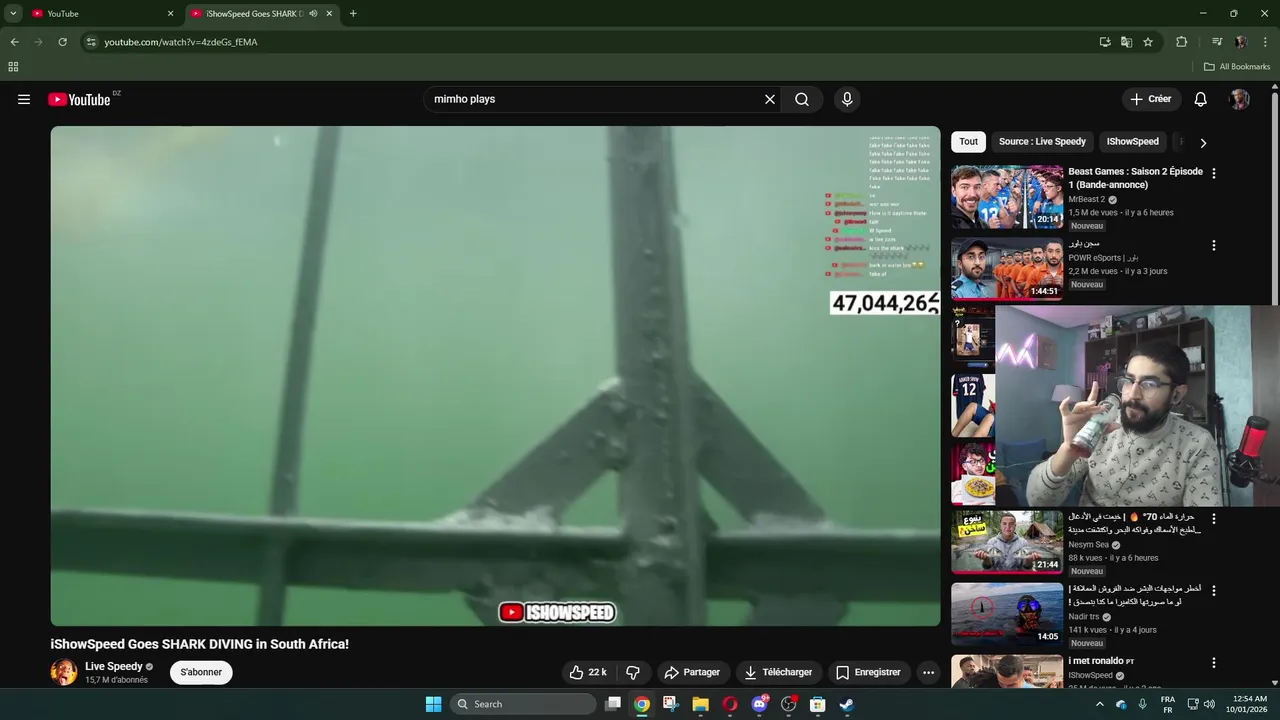Image resolution: width=1280 pixels, height=720 pixels.
Task: Click the magnifier search button
Action: (802, 99)
